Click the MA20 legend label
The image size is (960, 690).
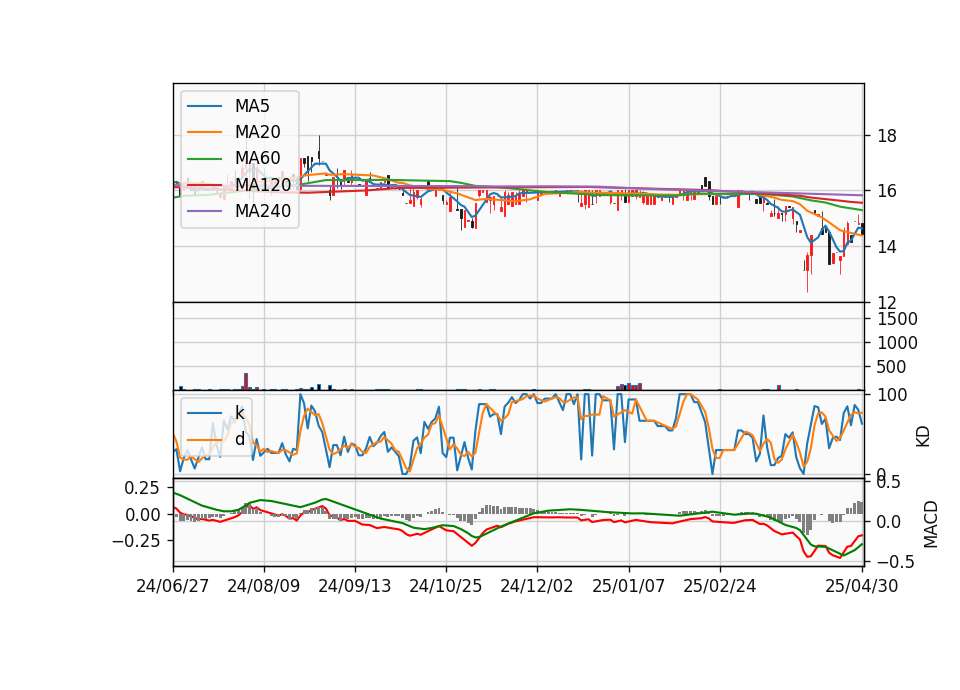[257, 132]
